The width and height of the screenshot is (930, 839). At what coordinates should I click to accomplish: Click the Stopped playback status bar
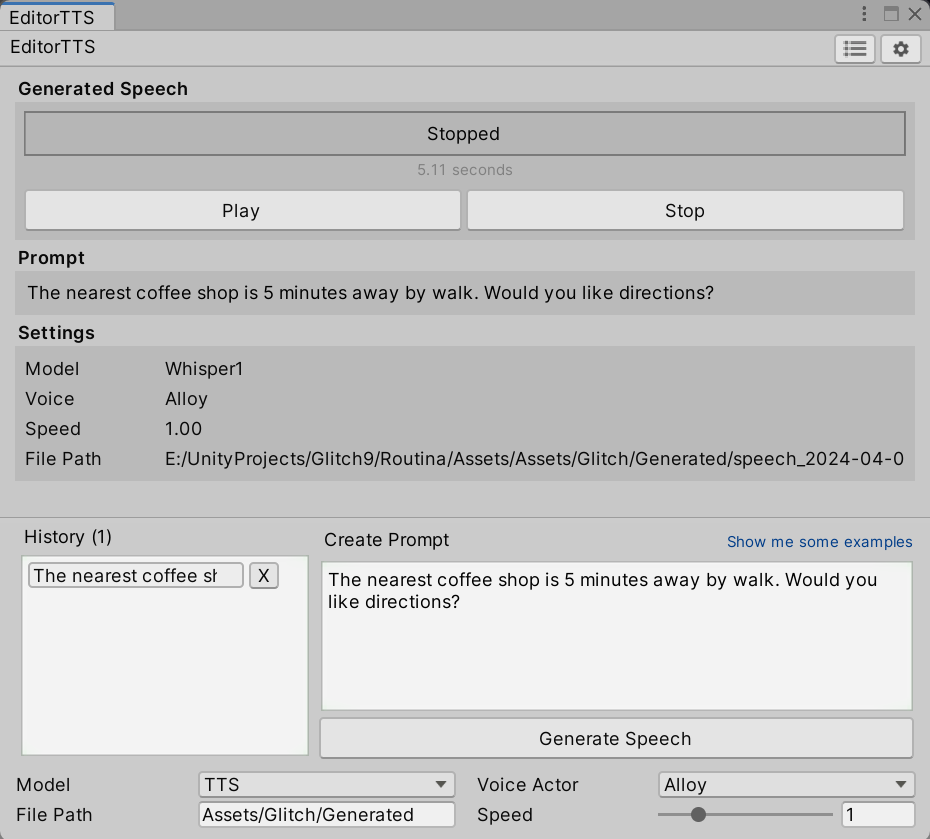[464, 134]
